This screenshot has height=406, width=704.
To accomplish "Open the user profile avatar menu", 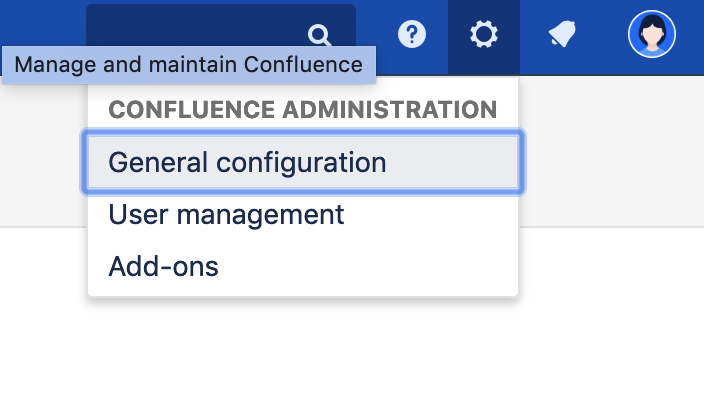I will point(652,35).
